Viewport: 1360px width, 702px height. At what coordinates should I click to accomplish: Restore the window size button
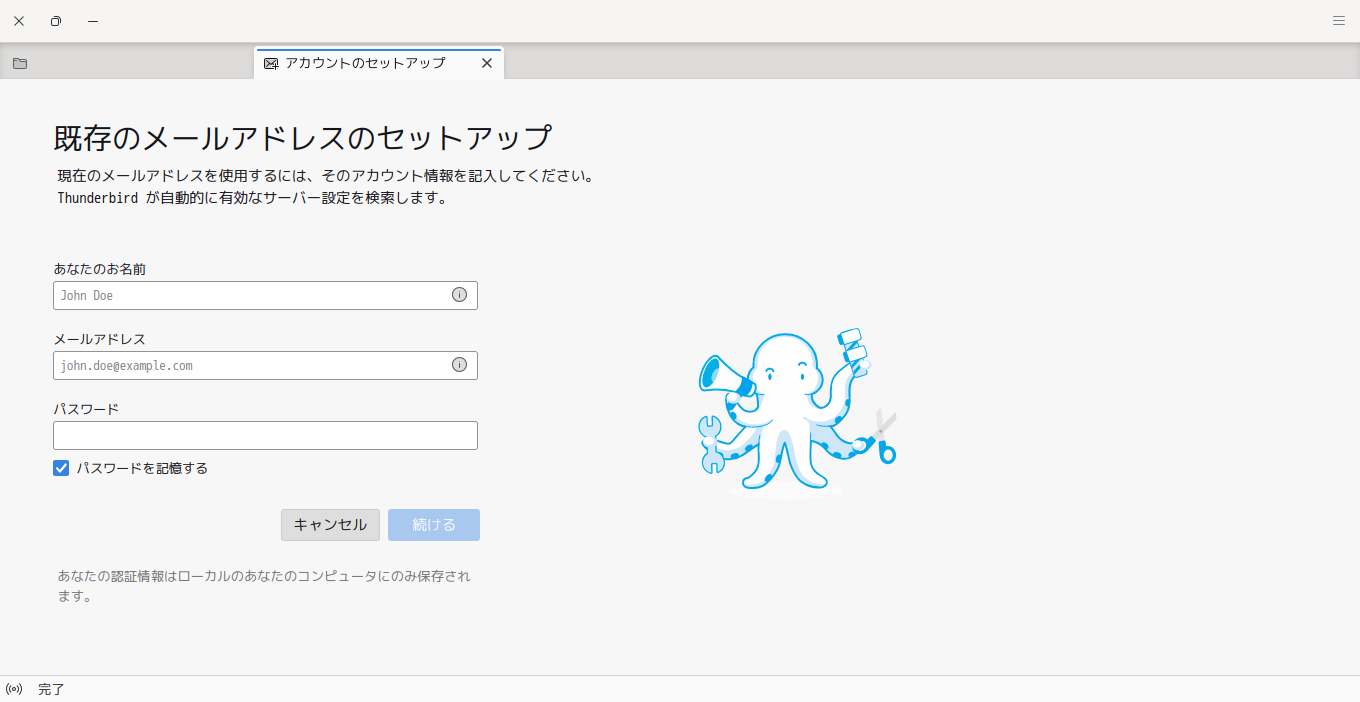[56, 20]
